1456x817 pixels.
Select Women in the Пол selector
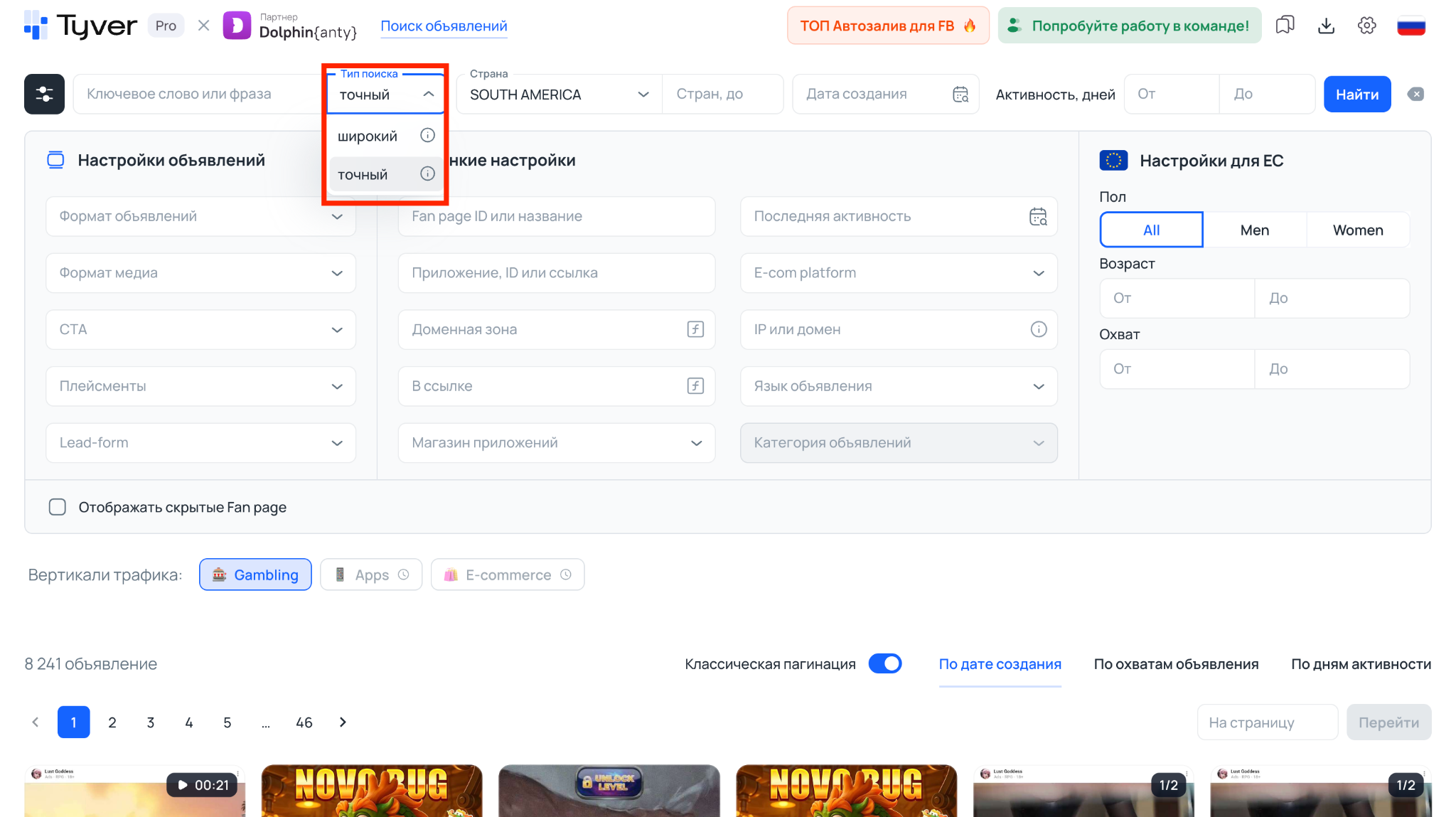tap(1358, 229)
